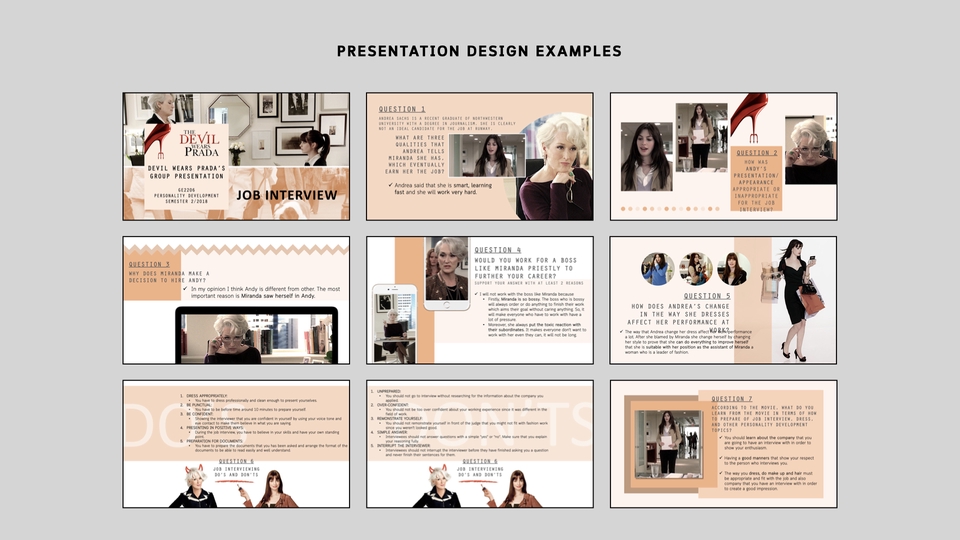Screen dimensions: 960x540
Task: Select the Question 1 slide thumbnail
Action: 480,156
